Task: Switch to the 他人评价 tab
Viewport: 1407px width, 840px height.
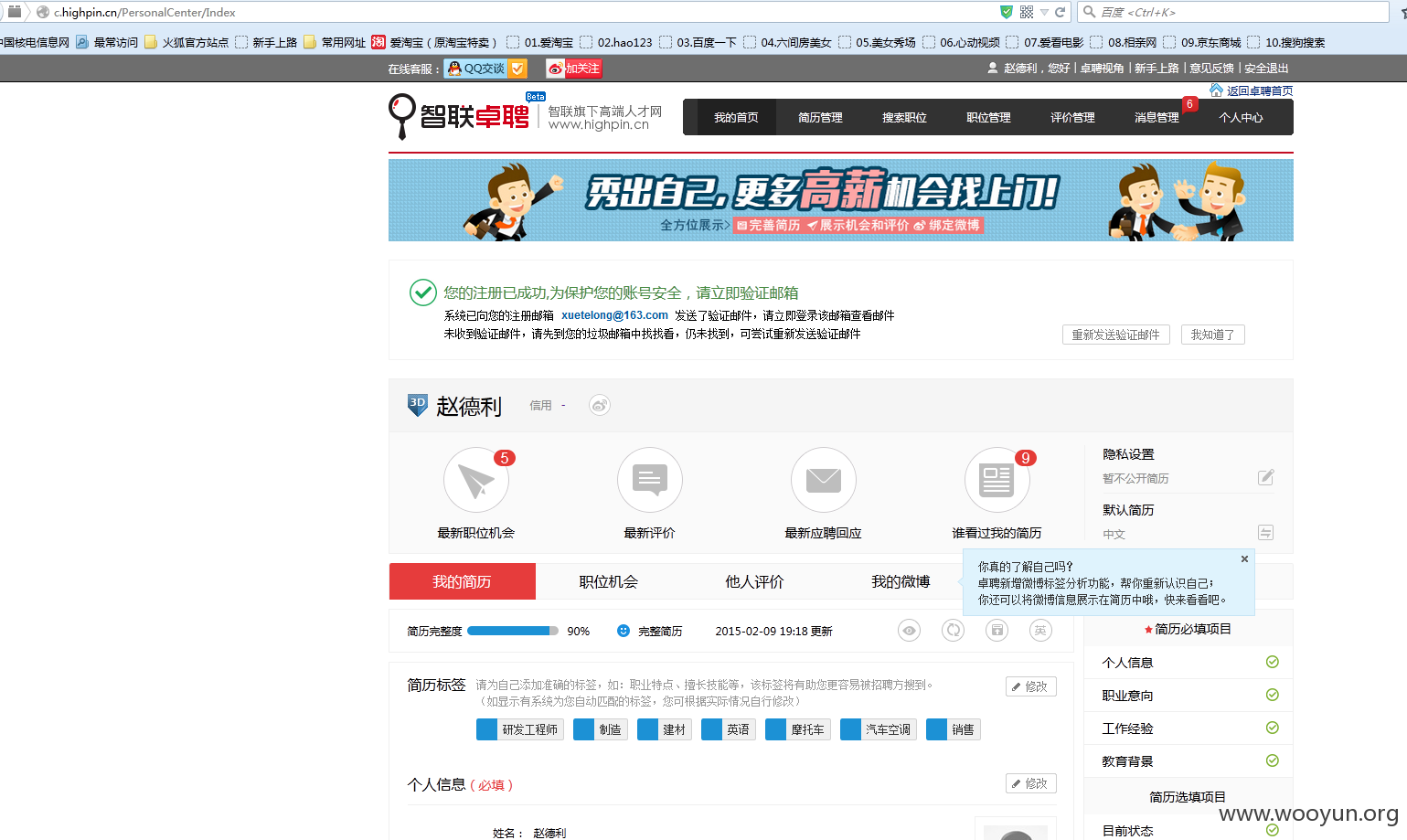Action: (755, 581)
